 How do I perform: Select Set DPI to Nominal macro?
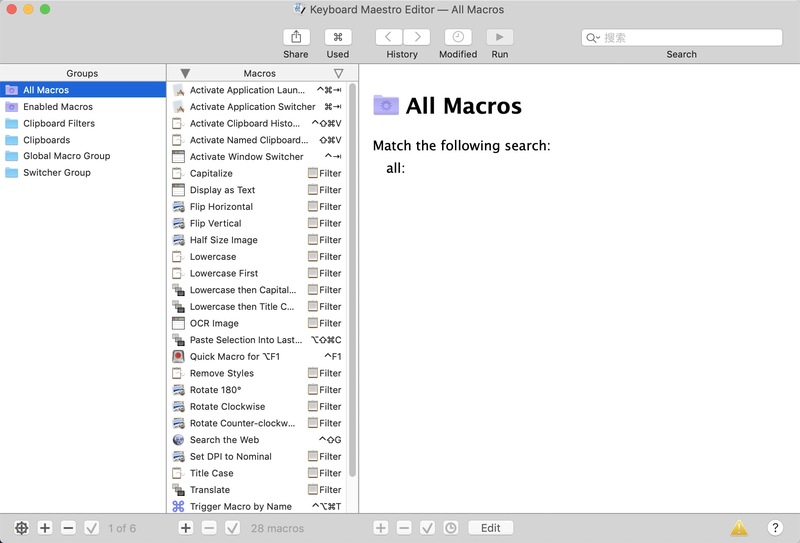pos(258,456)
